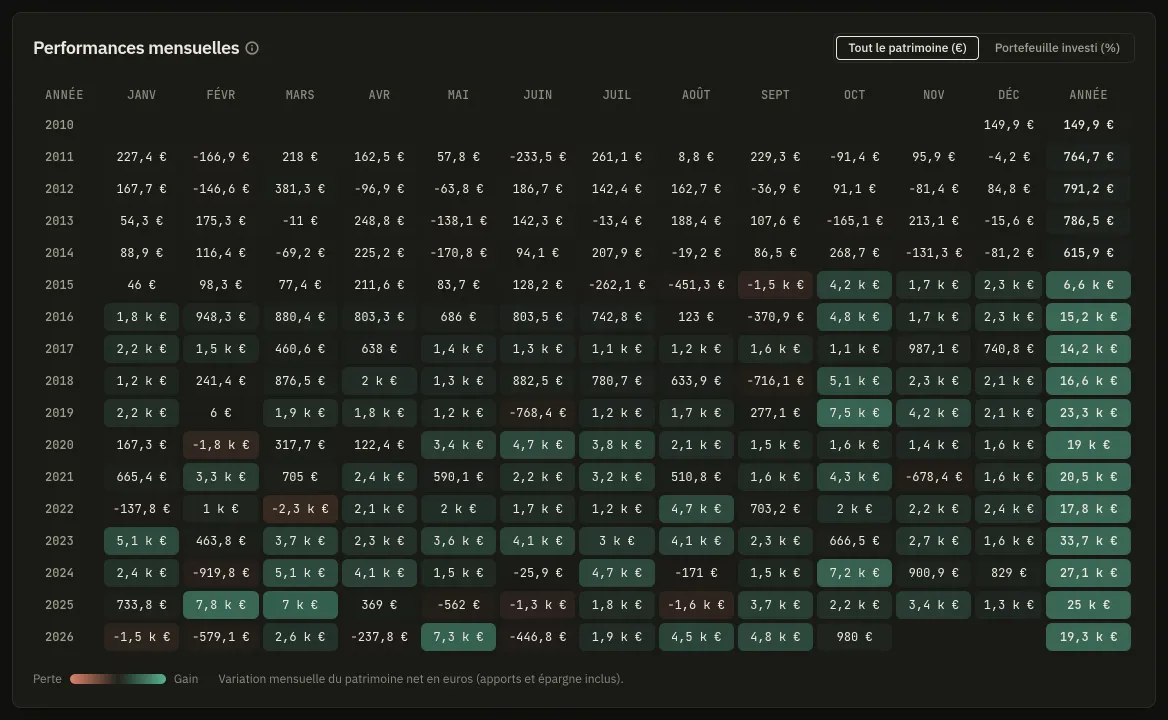Click the MARS column header
This screenshot has width=1168, height=720.
[x=300, y=95]
